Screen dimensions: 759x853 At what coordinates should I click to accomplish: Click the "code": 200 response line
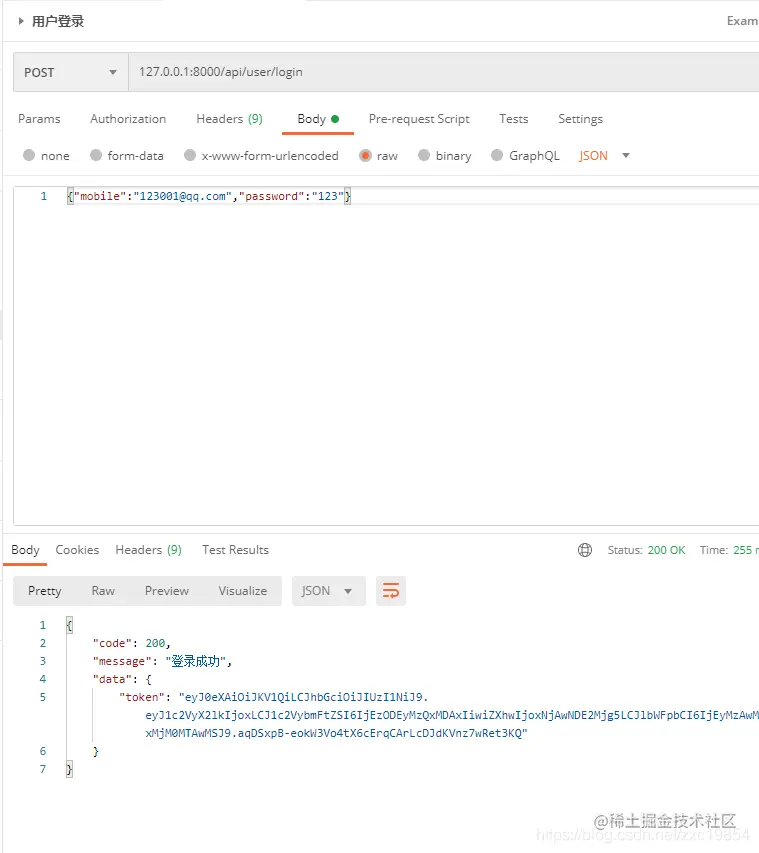click(132, 643)
